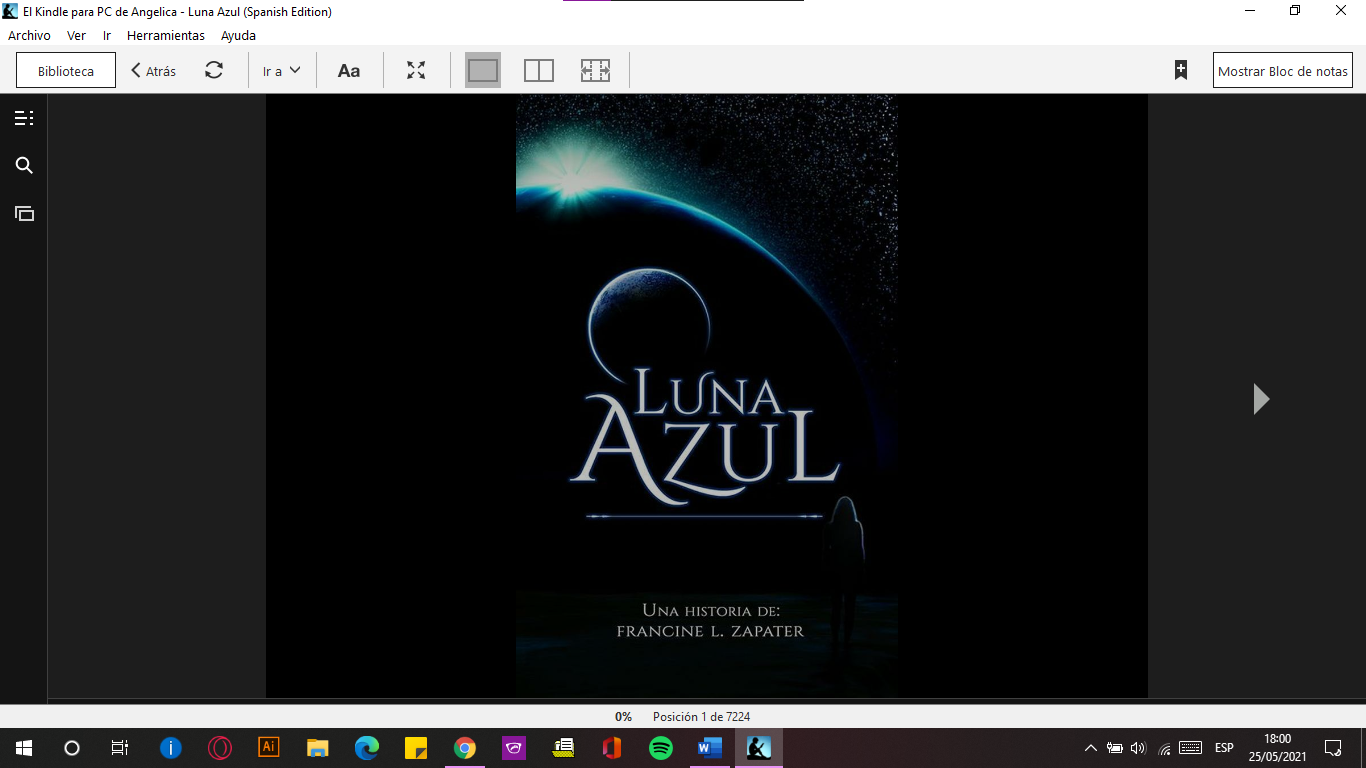1366x768 pixels.
Task: Enter full screen reading mode
Action: [416, 71]
